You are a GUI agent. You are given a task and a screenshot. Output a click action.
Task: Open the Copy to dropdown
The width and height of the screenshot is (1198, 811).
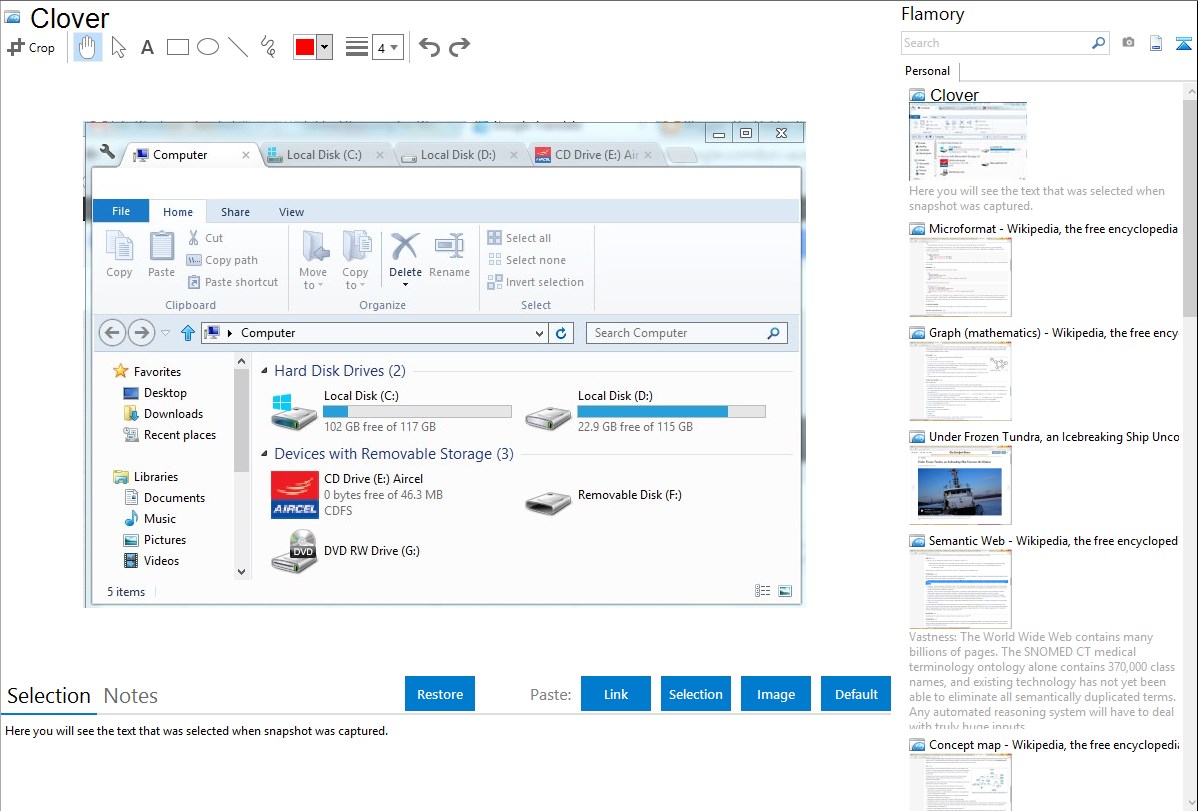[x=355, y=261]
